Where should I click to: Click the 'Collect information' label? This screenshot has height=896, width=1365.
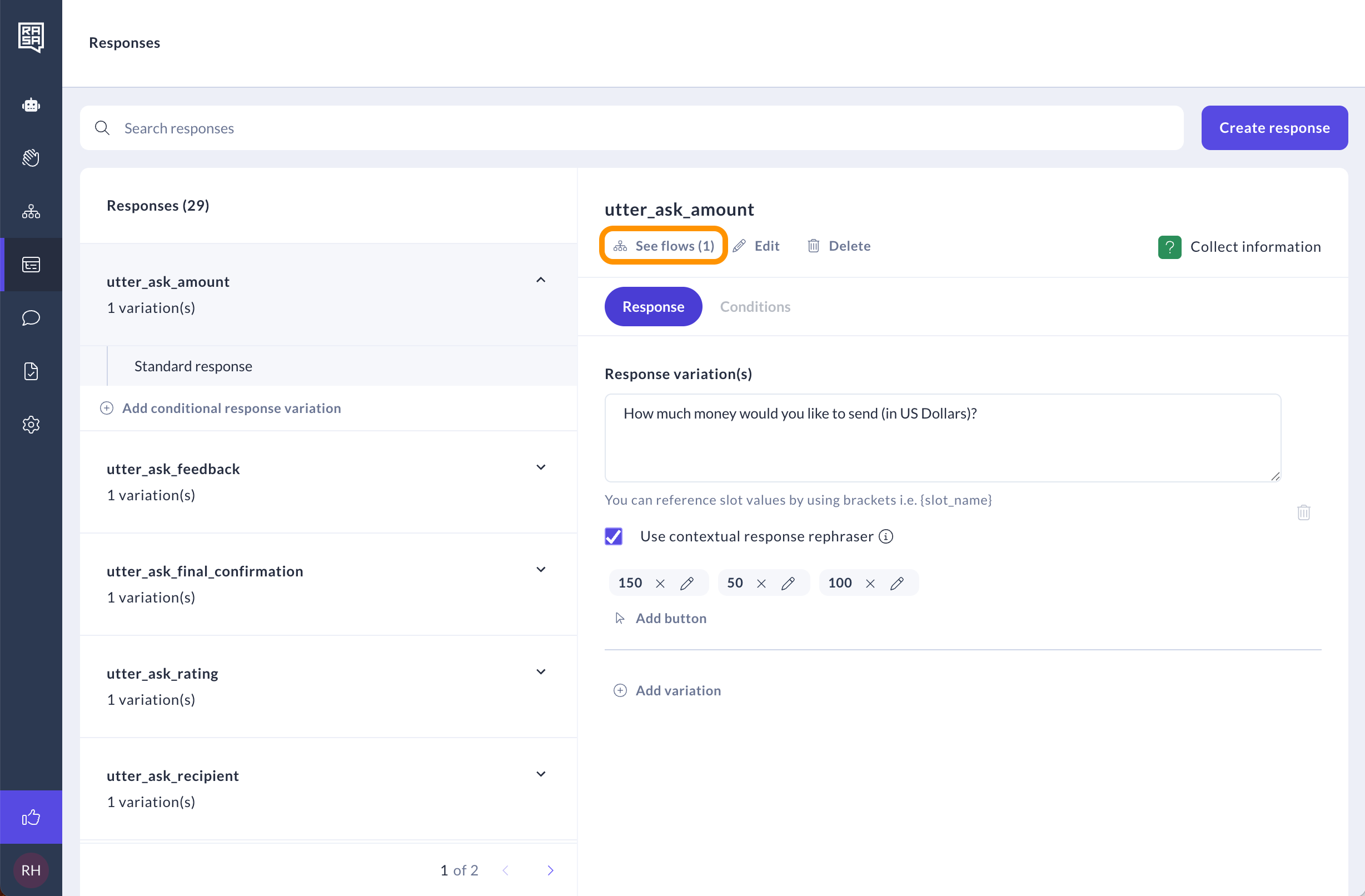(x=1256, y=247)
